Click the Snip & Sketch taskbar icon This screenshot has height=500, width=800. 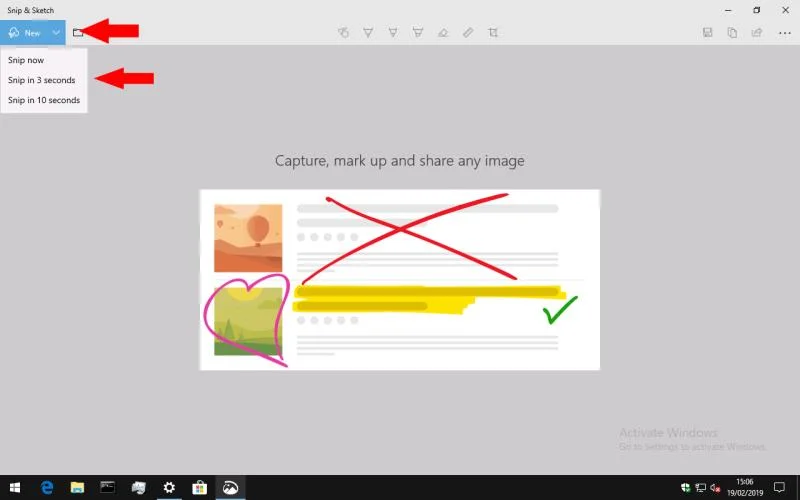pyautogui.click(x=230, y=488)
